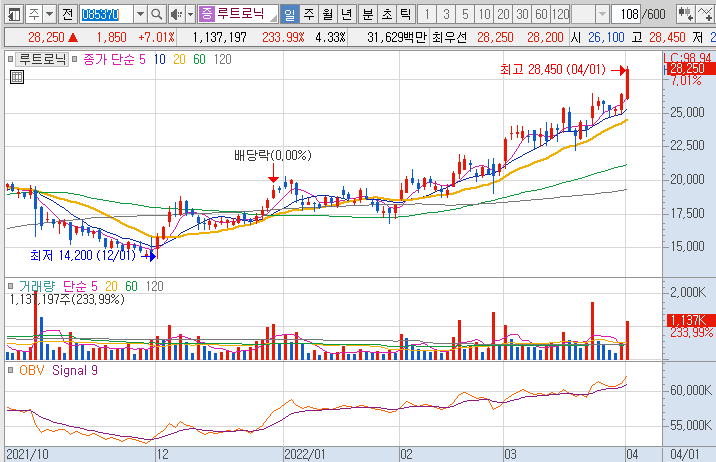The width and height of the screenshot is (716, 462).
Task: Click the candlestick add chart icon
Action: click(685, 15)
